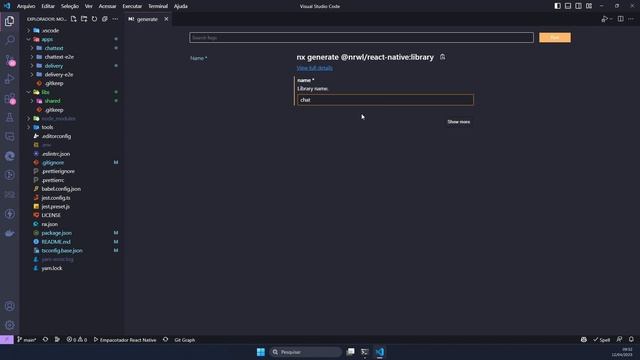640x360 pixels.
Task: Open the Docker view in activity bar
Action: pos(10,233)
